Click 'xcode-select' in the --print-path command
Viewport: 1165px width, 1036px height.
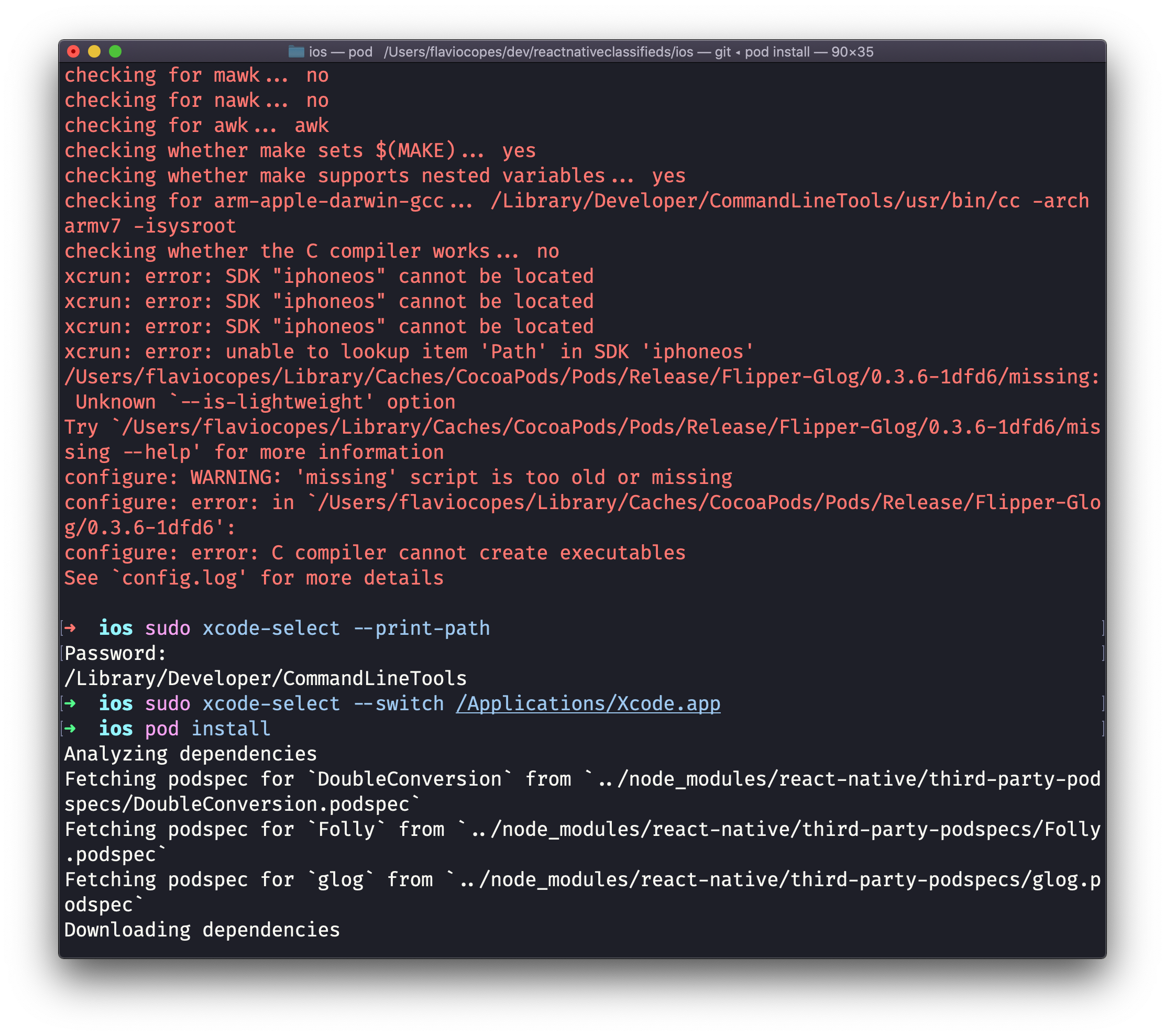point(271,628)
